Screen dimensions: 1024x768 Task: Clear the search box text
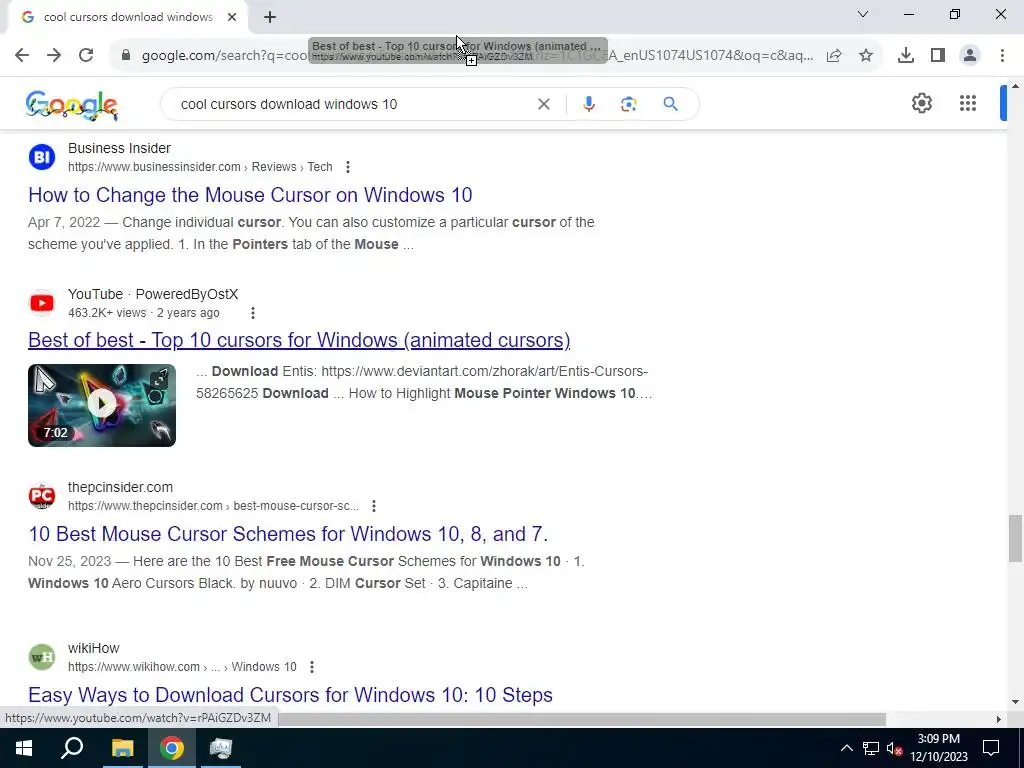click(x=543, y=104)
